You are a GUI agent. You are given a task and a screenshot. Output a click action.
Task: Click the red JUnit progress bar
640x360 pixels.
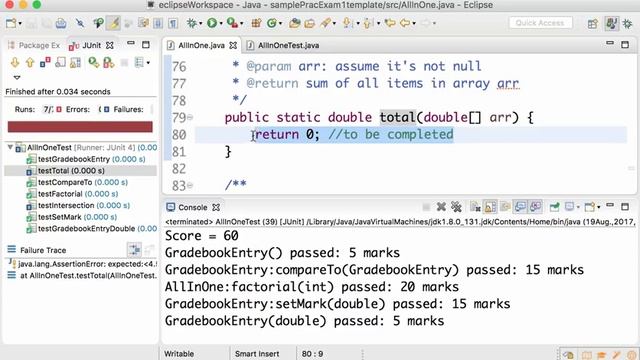pos(80,127)
